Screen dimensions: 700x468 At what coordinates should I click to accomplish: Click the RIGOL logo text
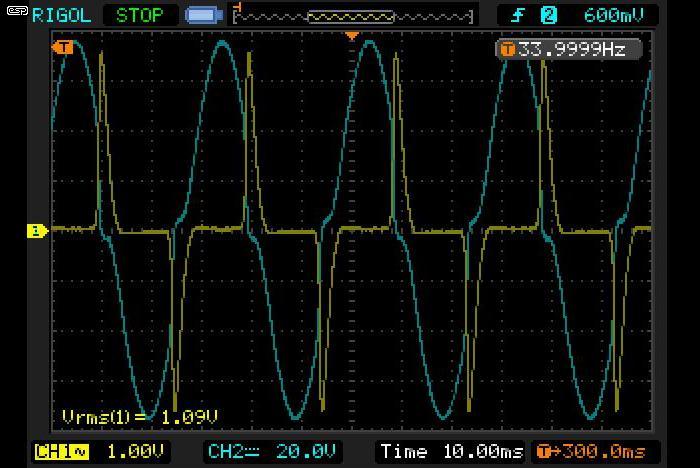pyautogui.click(x=62, y=16)
